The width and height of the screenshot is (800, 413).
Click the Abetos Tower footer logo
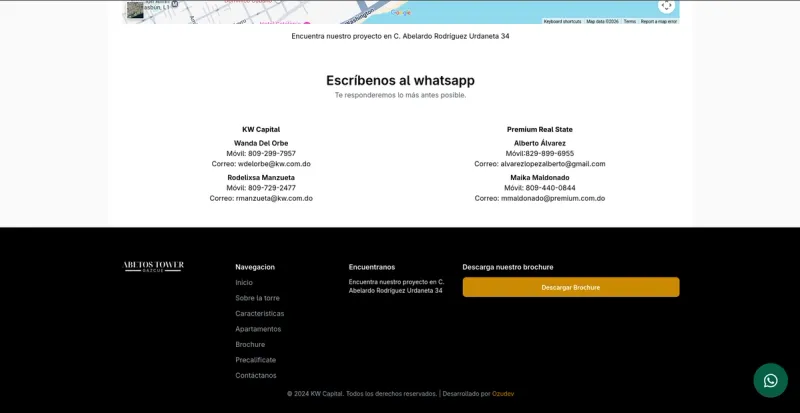(154, 266)
